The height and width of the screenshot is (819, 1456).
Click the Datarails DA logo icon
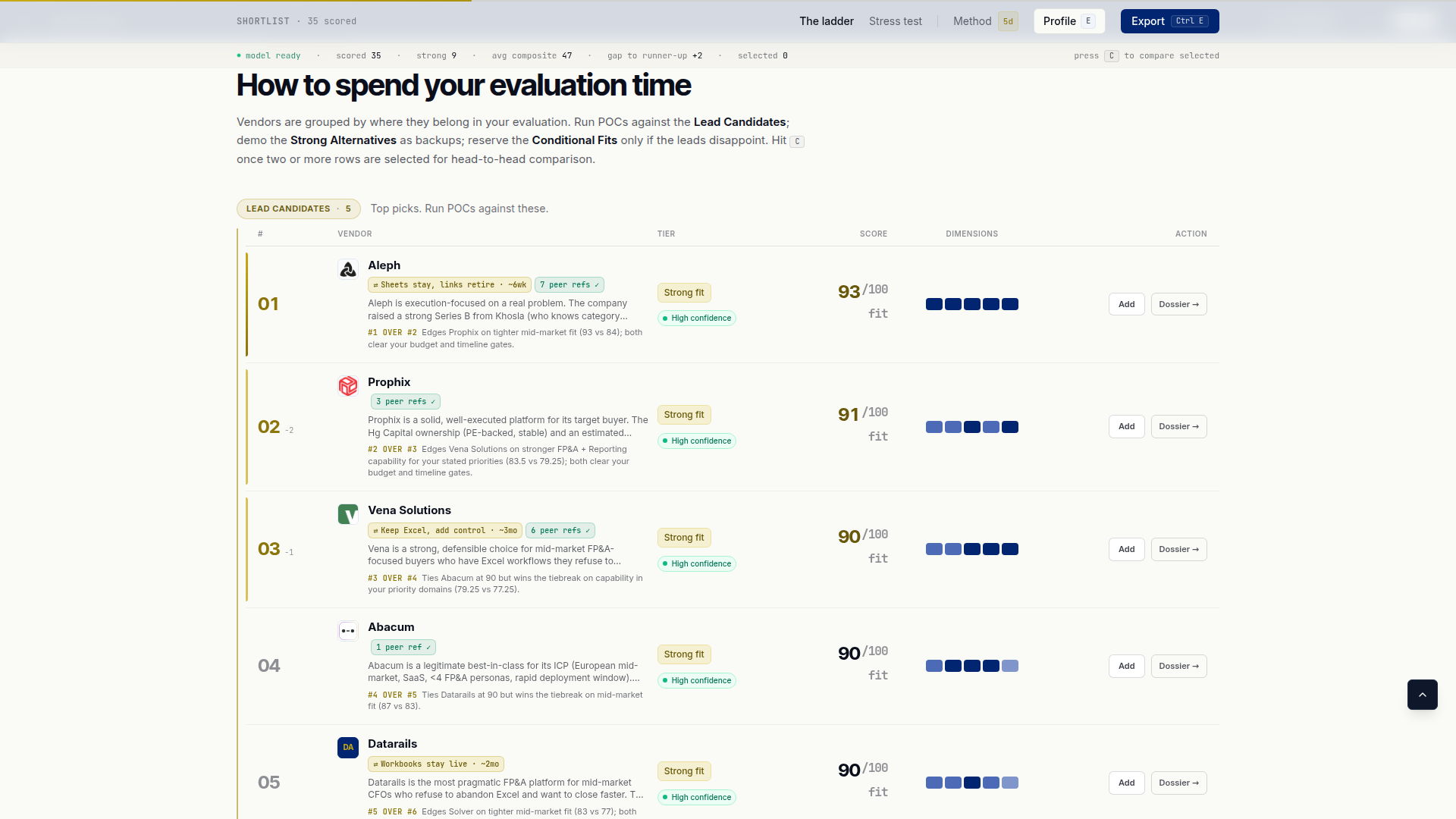click(x=348, y=748)
